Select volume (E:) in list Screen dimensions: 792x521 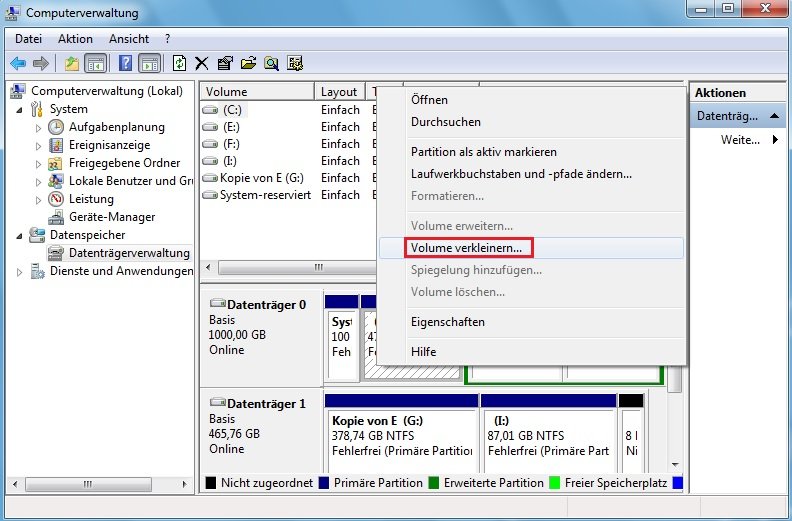point(231,127)
